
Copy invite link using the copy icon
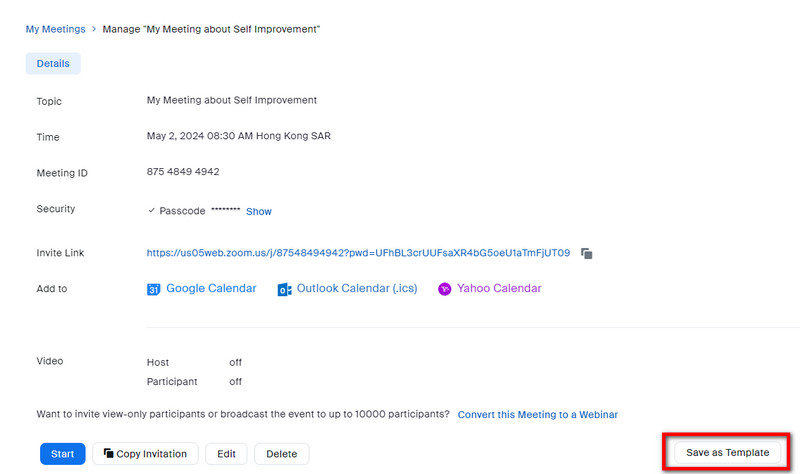pyautogui.click(x=587, y=254)
